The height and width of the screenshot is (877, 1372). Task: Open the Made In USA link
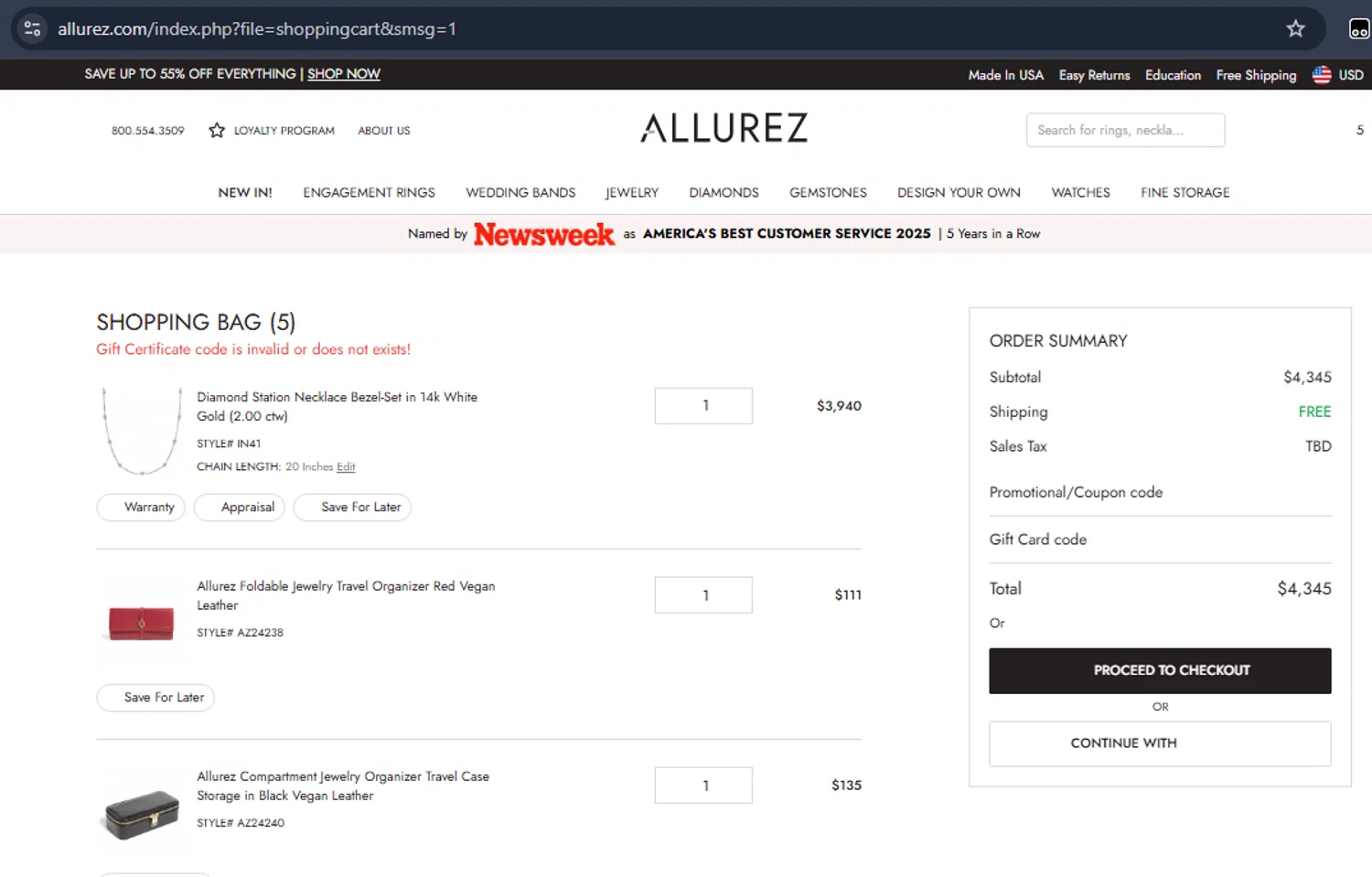(x=1005, y=75)
